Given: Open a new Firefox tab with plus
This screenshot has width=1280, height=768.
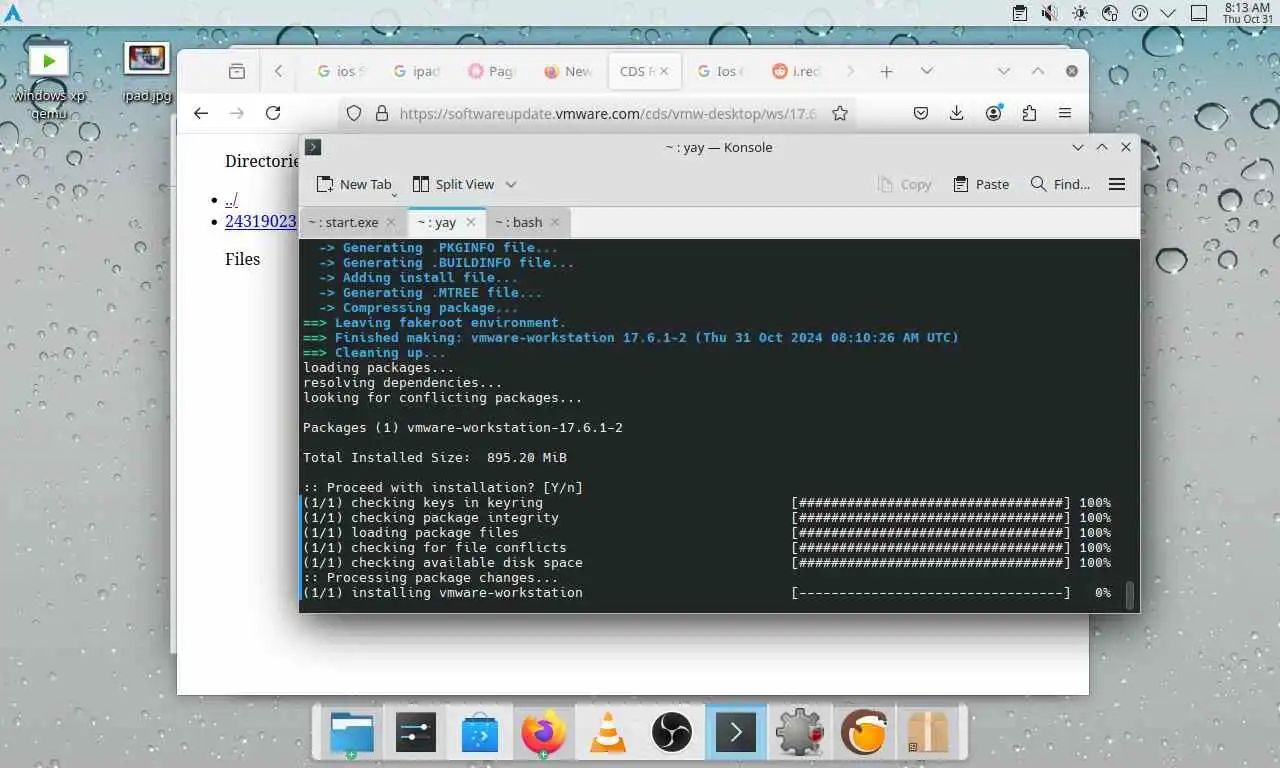Looking at the screenshot, I should [x=886, y=71].
